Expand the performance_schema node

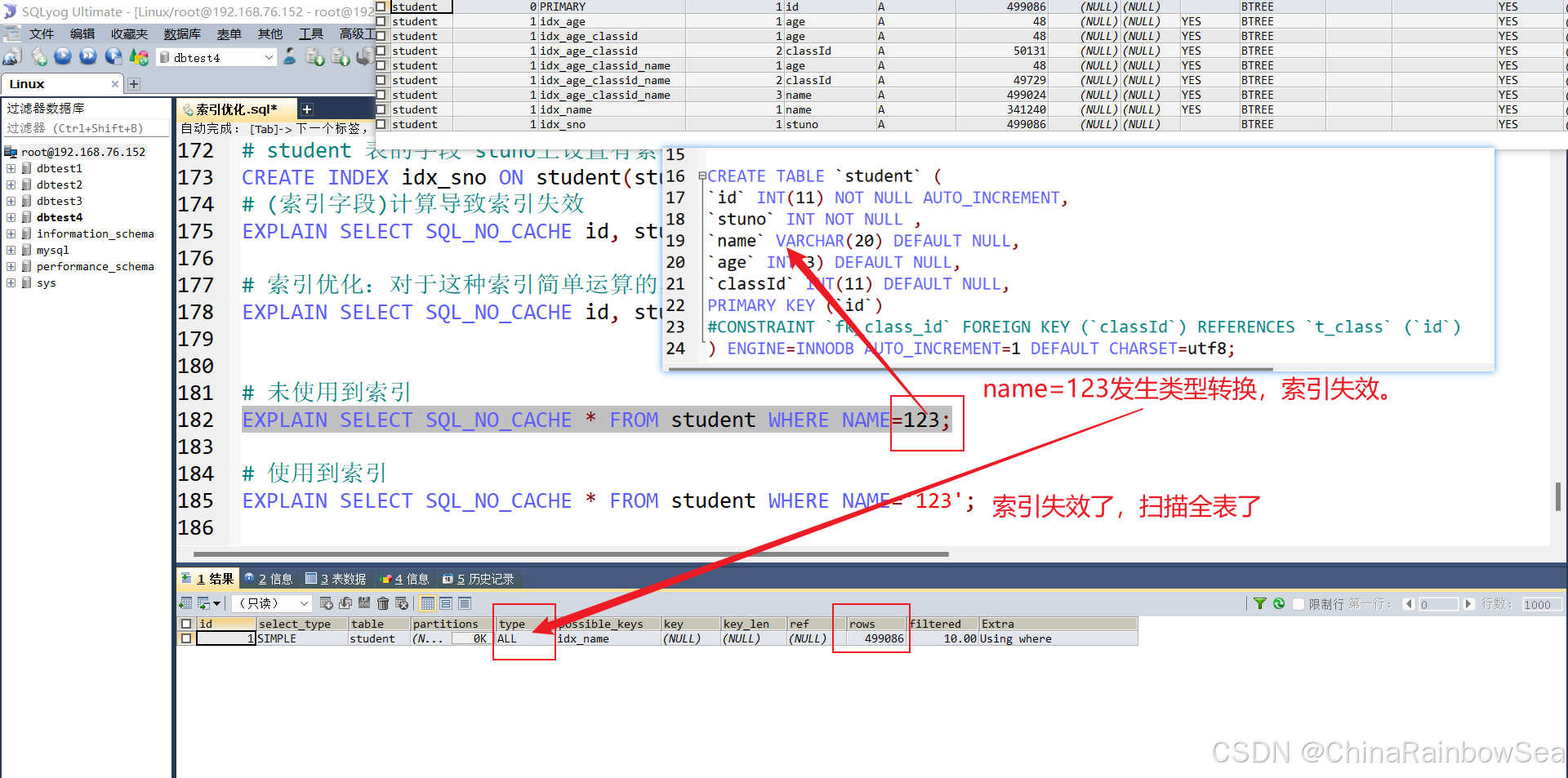pyautogui.click(x=11, y=266)
